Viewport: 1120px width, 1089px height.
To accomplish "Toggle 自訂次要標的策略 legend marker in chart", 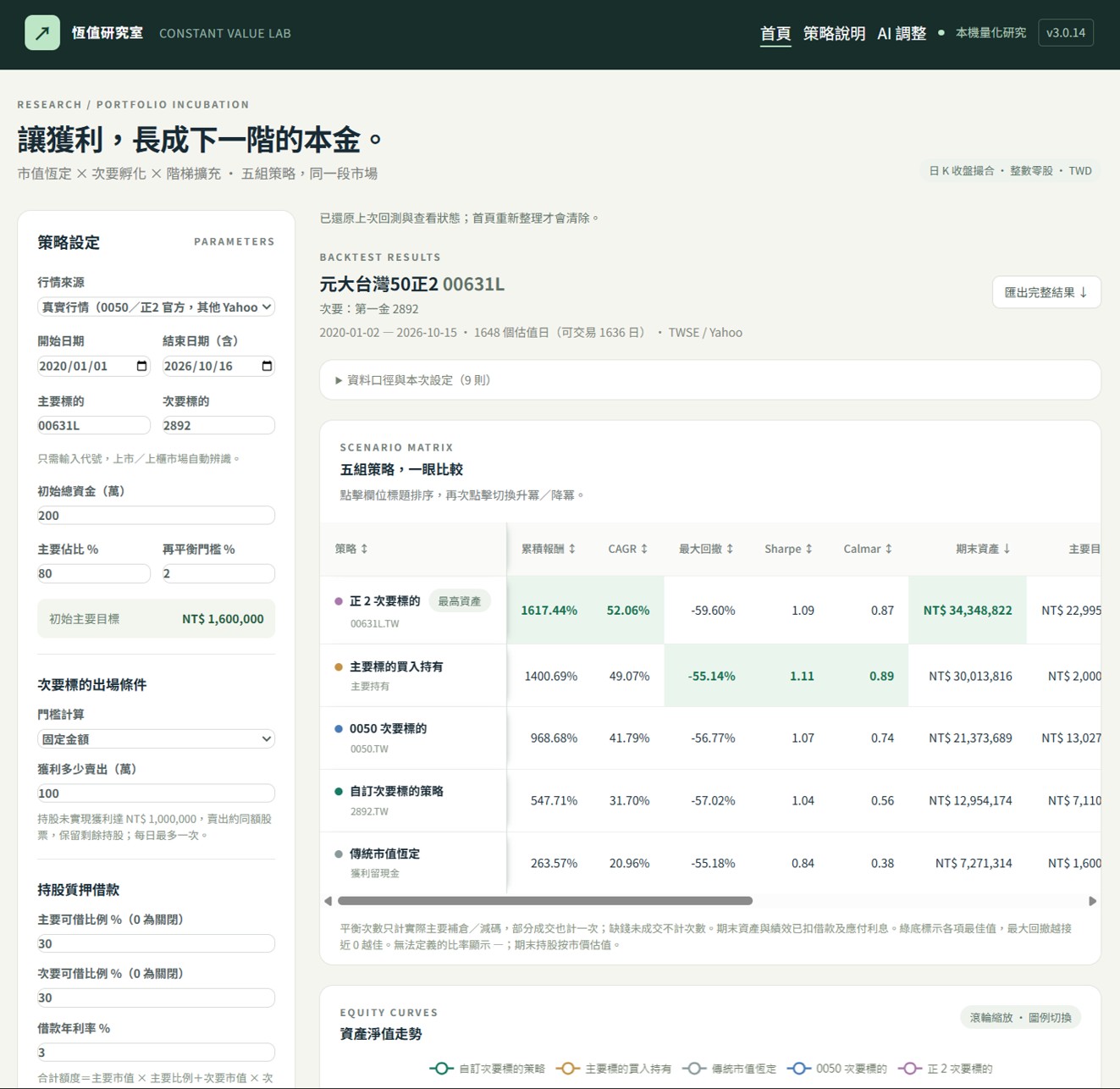I will point(441,1069).
